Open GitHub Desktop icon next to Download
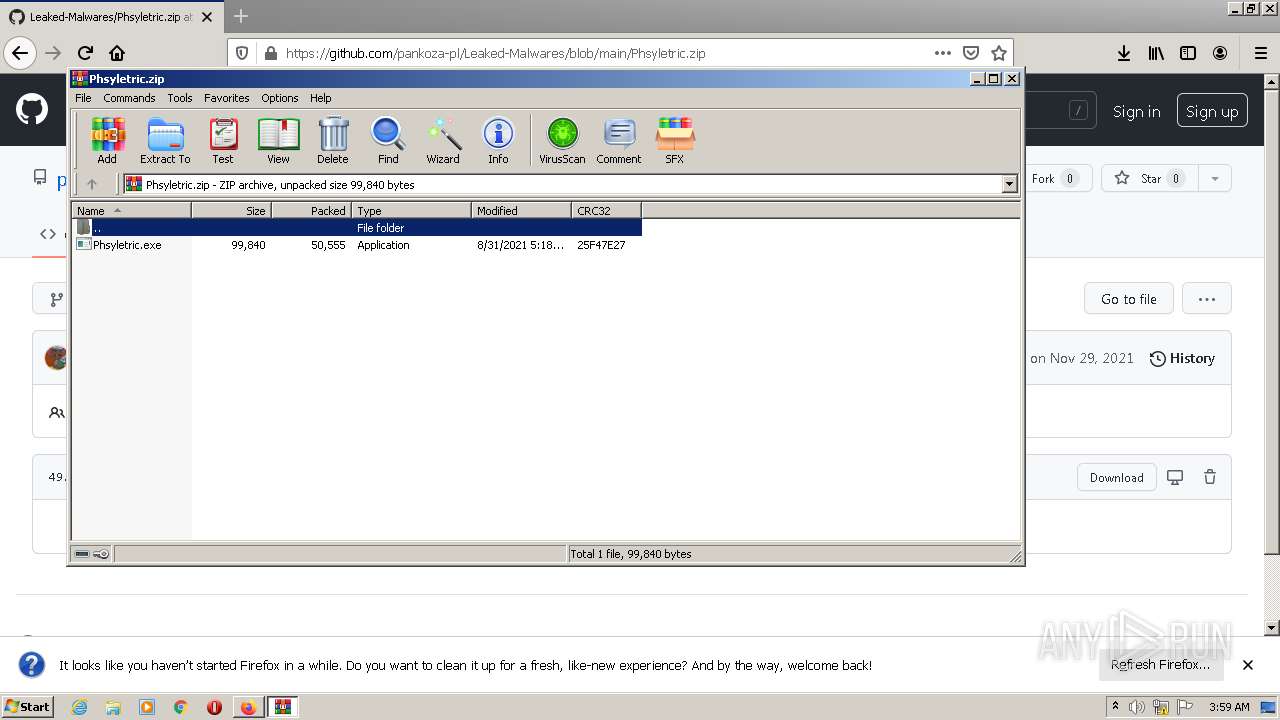The image size is (1280, 720). click(x=1175, y=477)
